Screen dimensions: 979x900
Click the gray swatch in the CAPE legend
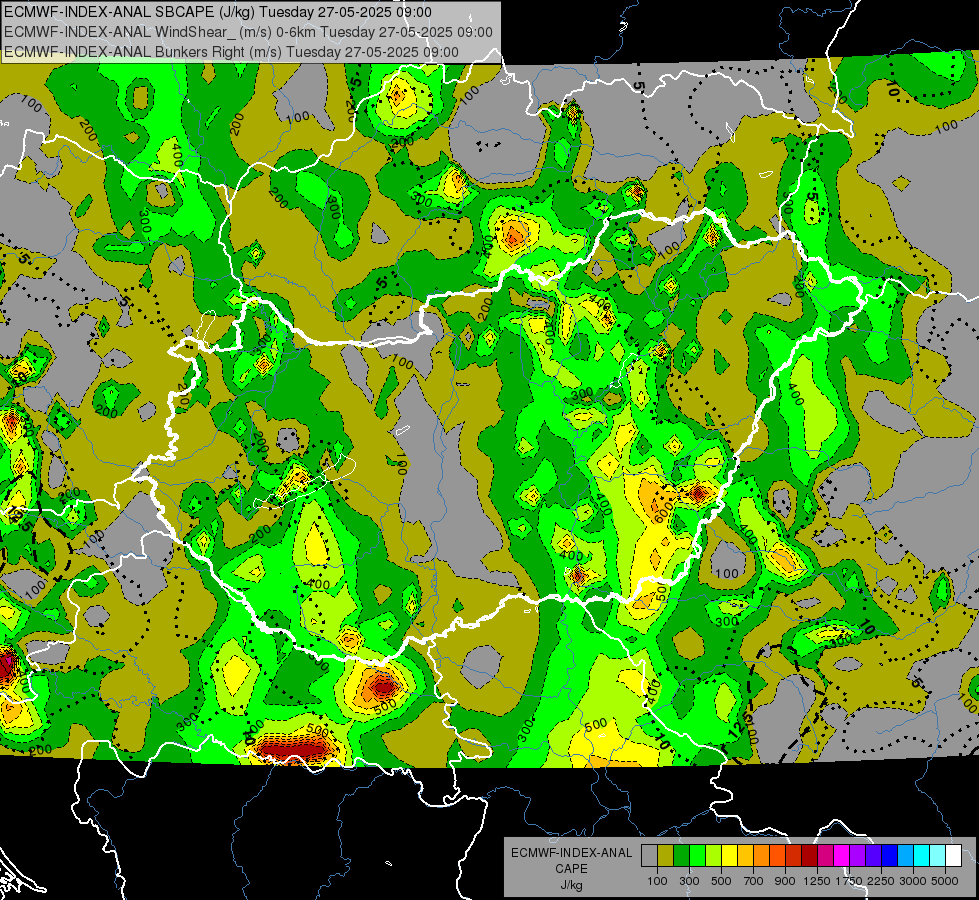pyautogui.click(x=649, y=856)
